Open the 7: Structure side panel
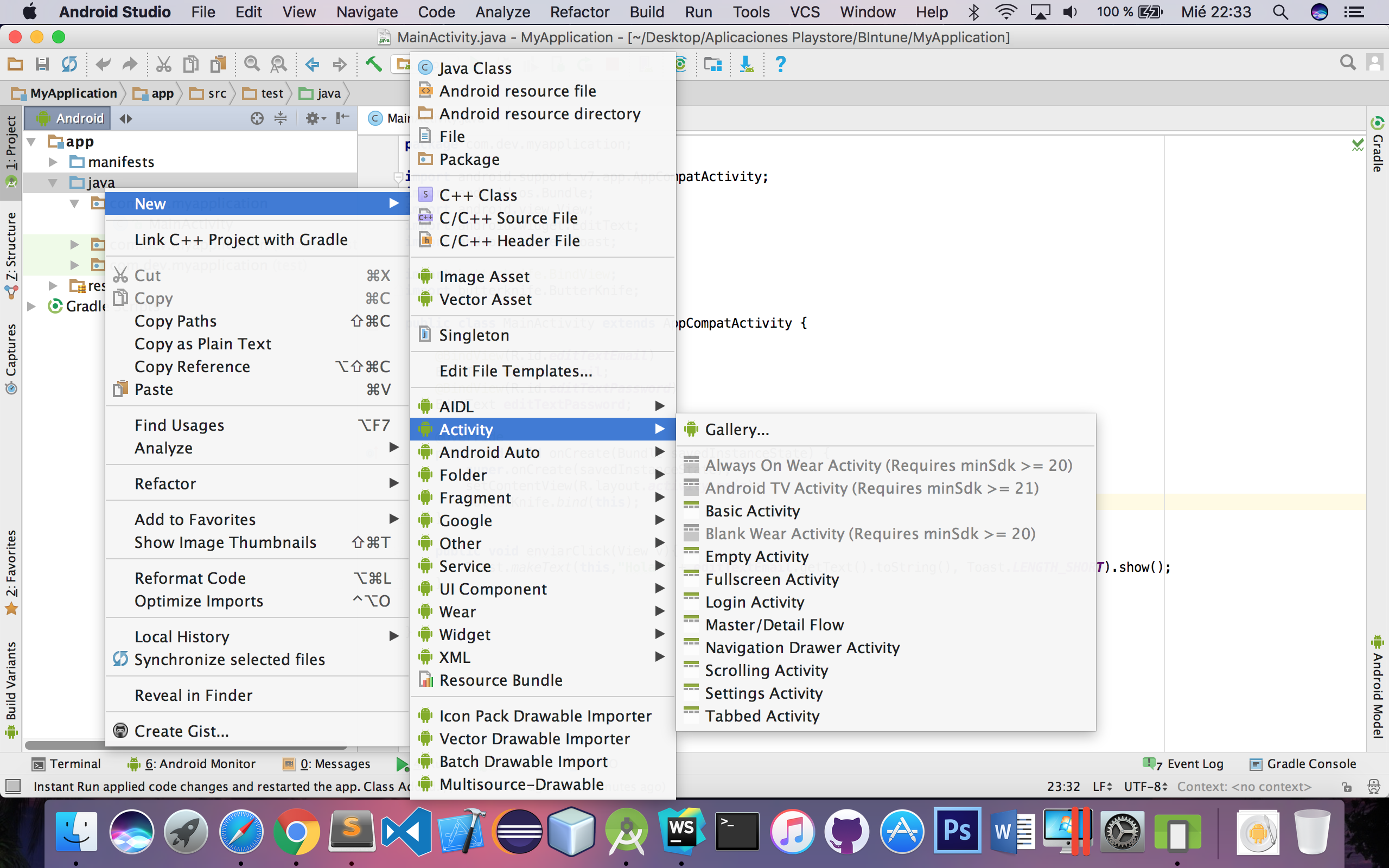Viewport: 1389px width, 868px height. pos(11,255)
